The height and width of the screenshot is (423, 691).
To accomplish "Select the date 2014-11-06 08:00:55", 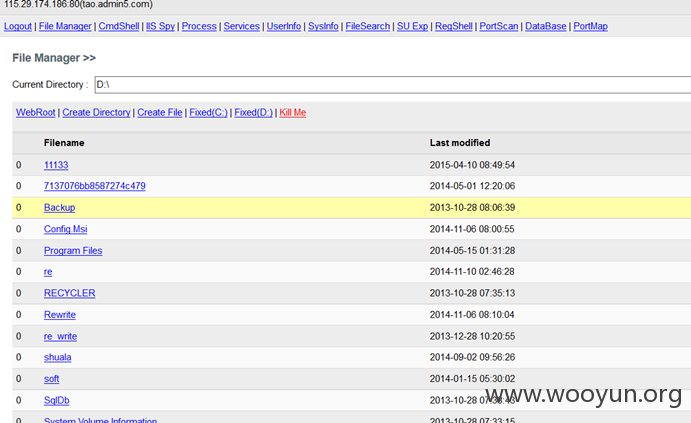I will pos(472,229).
